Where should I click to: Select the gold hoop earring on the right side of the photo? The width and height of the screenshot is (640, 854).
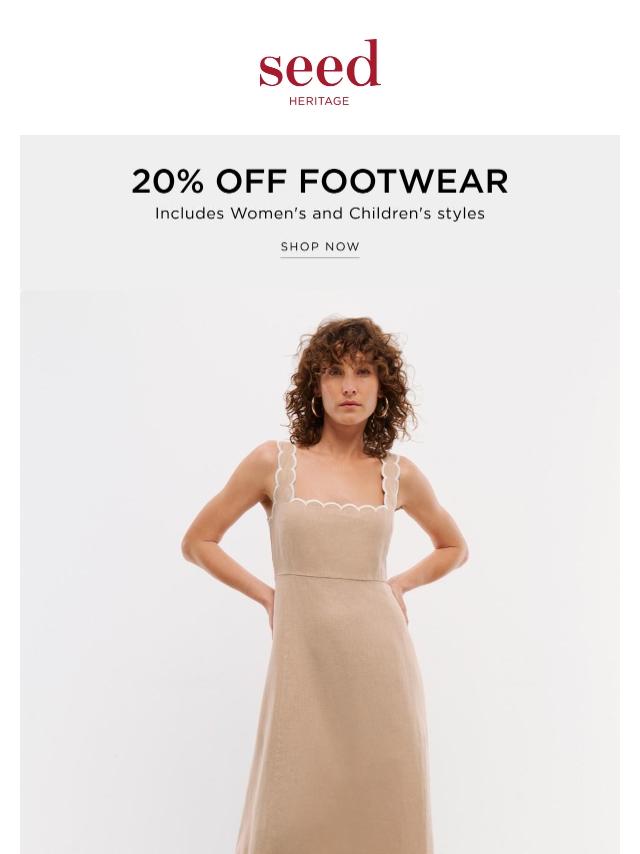tap(383, 407)
